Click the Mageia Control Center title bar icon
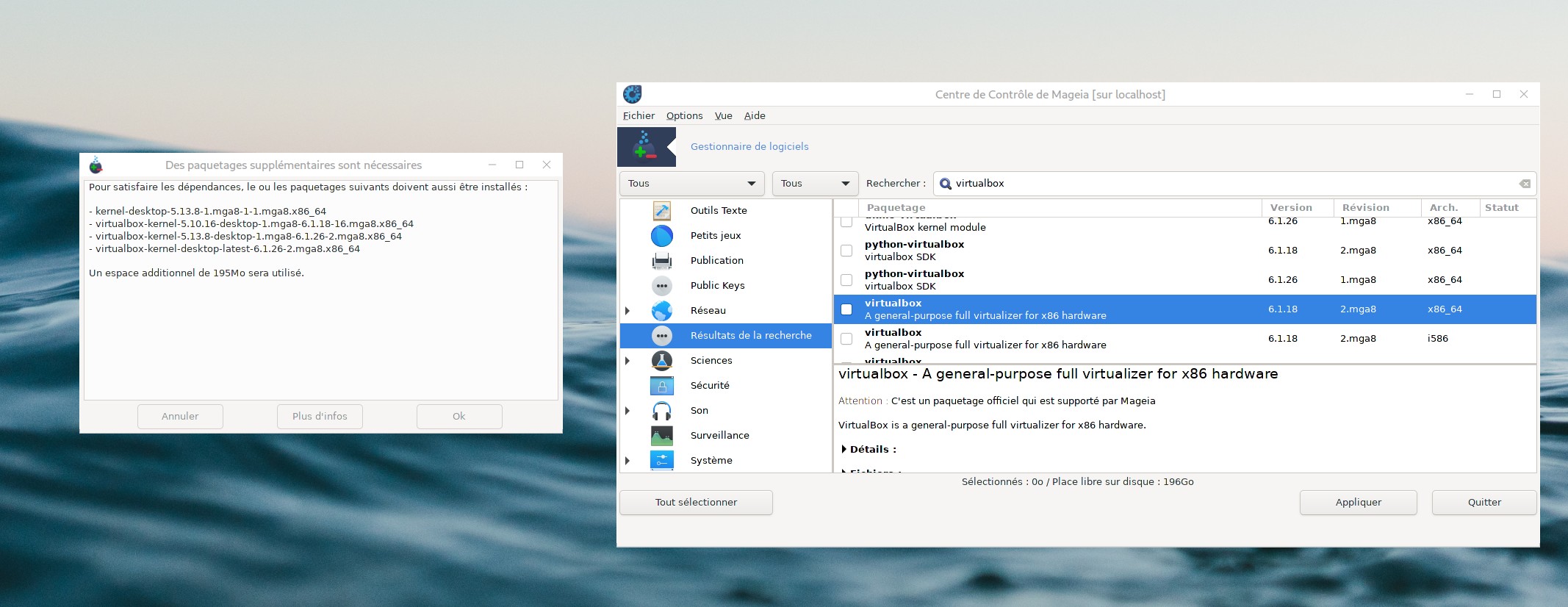The width and height of the screenshot is (1568, 607). click(x=633, y=94)
